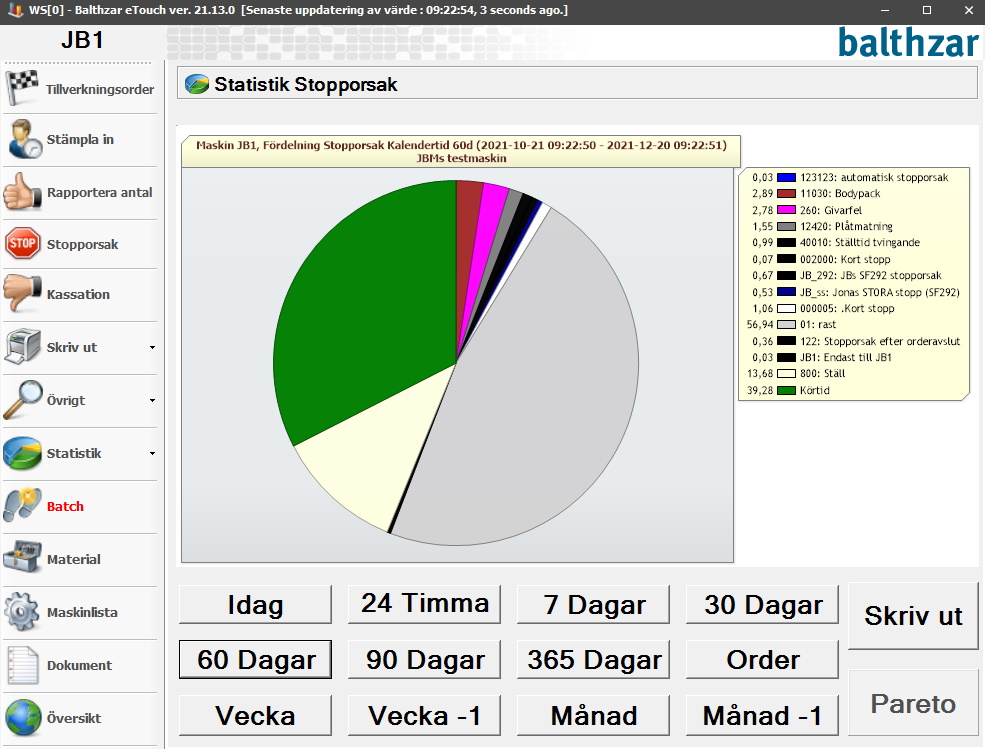Open the Batch sidebar entry

(80, 506)
